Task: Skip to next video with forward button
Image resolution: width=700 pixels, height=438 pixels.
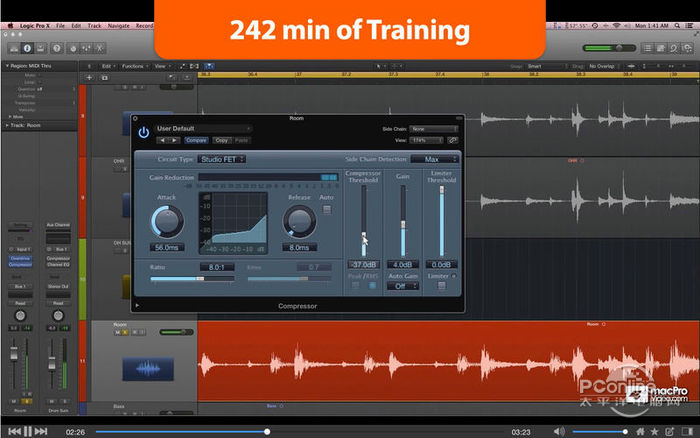Action: tap(41, 431)
